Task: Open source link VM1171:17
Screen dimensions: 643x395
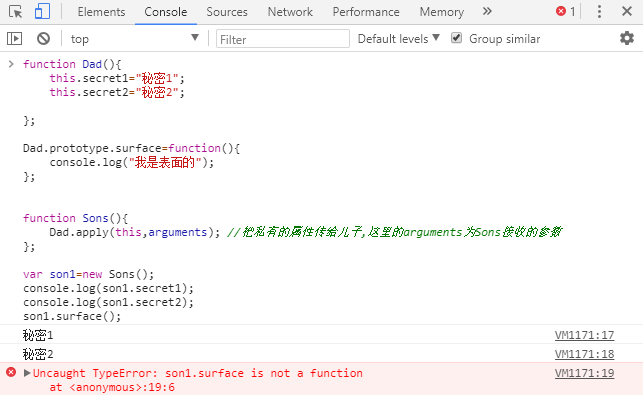Action: point(584,335)
